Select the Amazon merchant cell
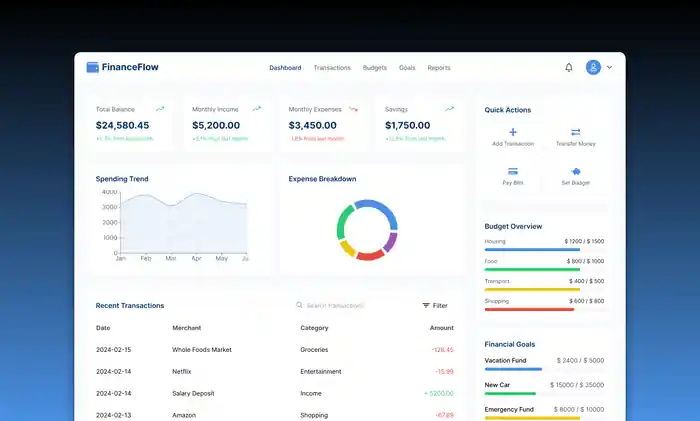The width and height of the screenshot is (700, 421). [x=184, y=415]
